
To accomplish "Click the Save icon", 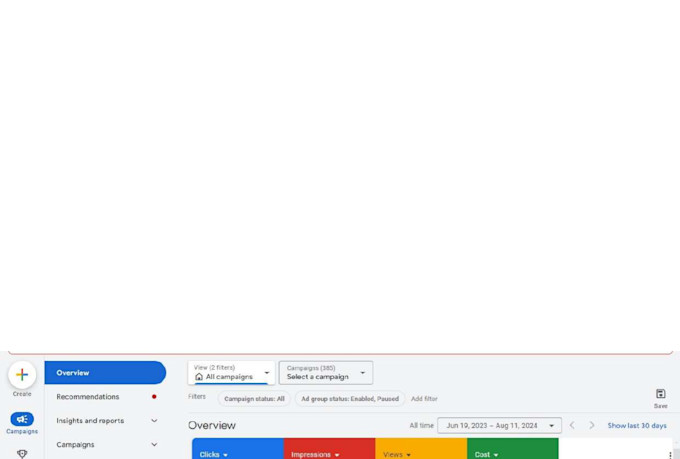I will tap(660, 394).
